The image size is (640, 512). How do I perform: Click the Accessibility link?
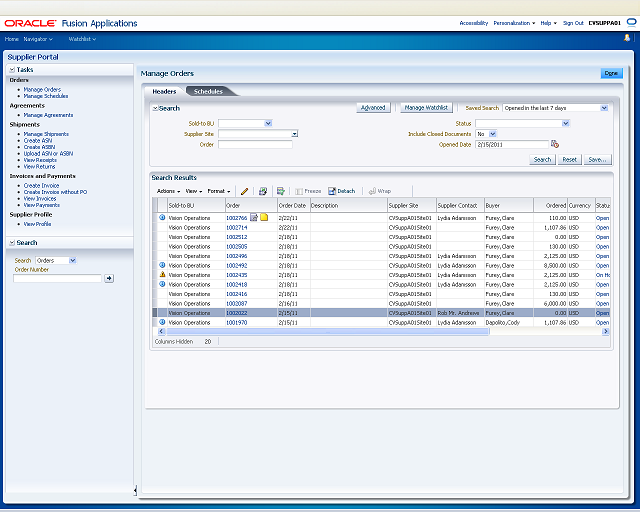click(473, 23)
